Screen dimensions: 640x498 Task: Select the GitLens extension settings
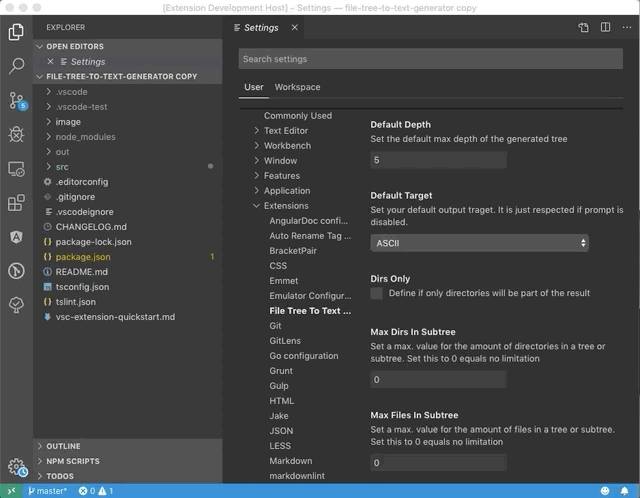[285, 341]
